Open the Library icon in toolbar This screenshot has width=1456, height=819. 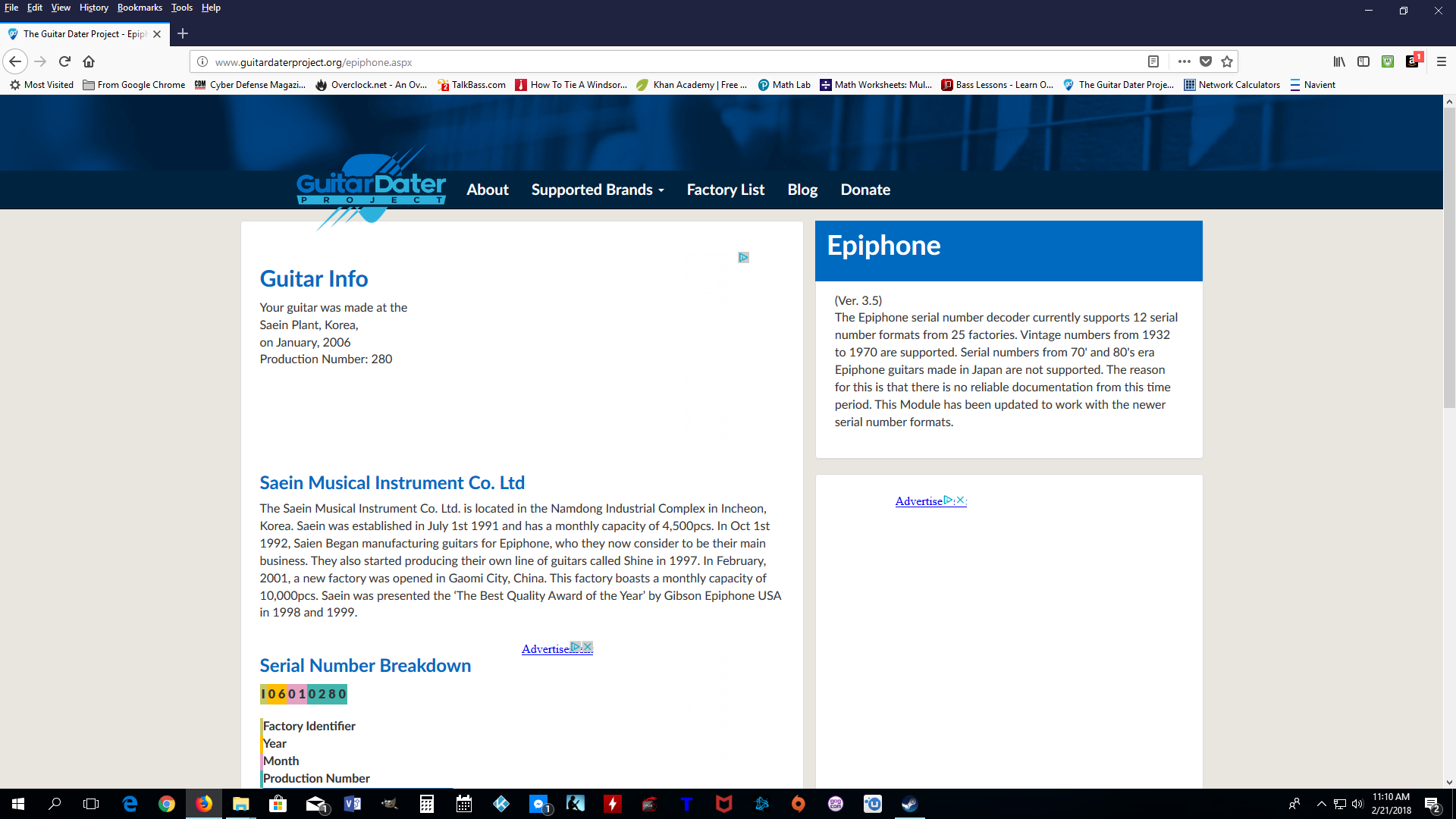pos(1339,61)
